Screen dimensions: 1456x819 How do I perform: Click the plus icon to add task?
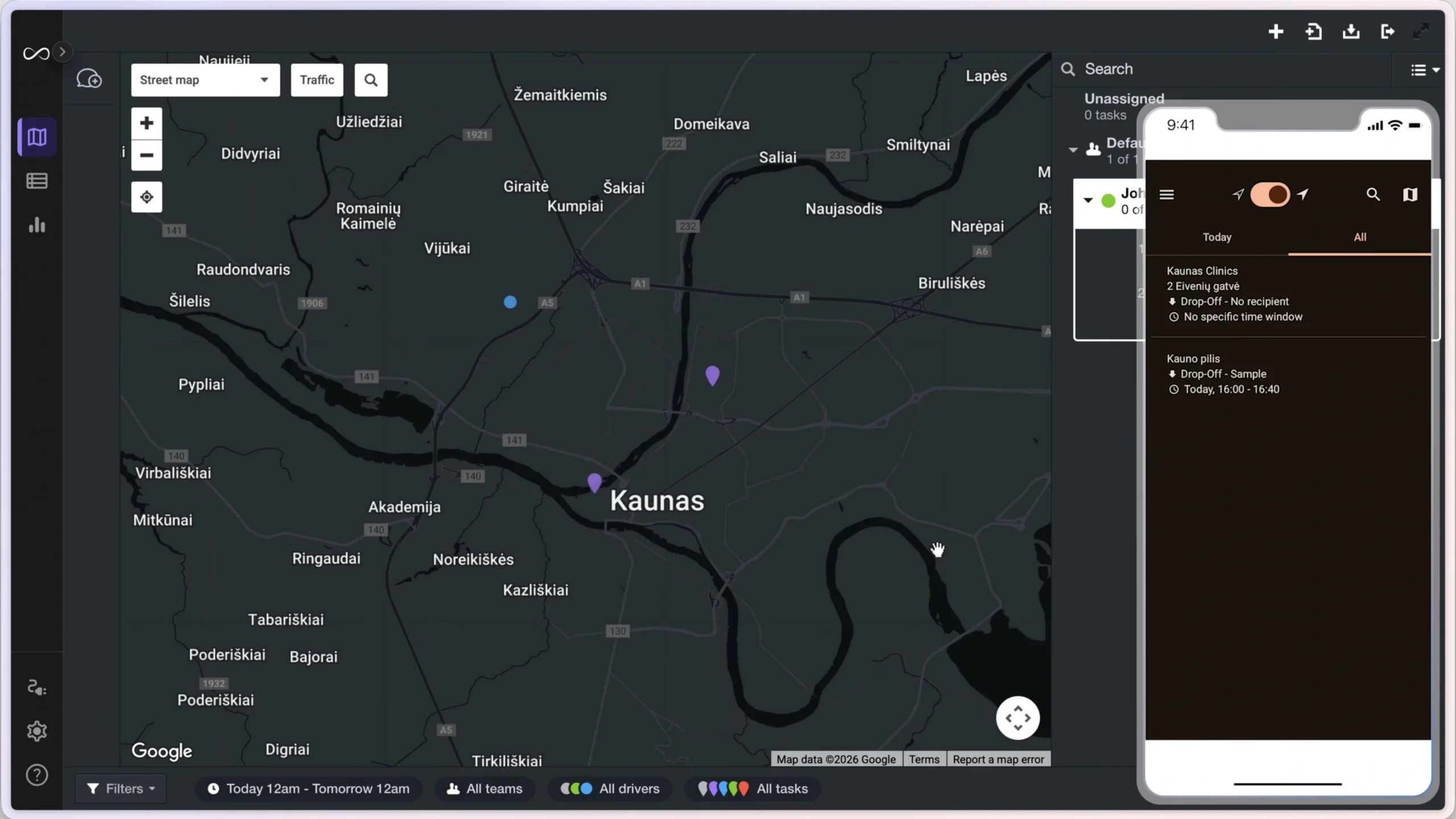(1276, 31)
